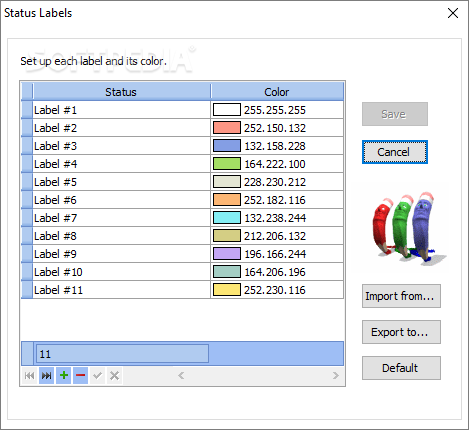Viewport: 469px width, 430px height.
Task: Pick the teal swatch for Label #10
Action: coord(227,272)
